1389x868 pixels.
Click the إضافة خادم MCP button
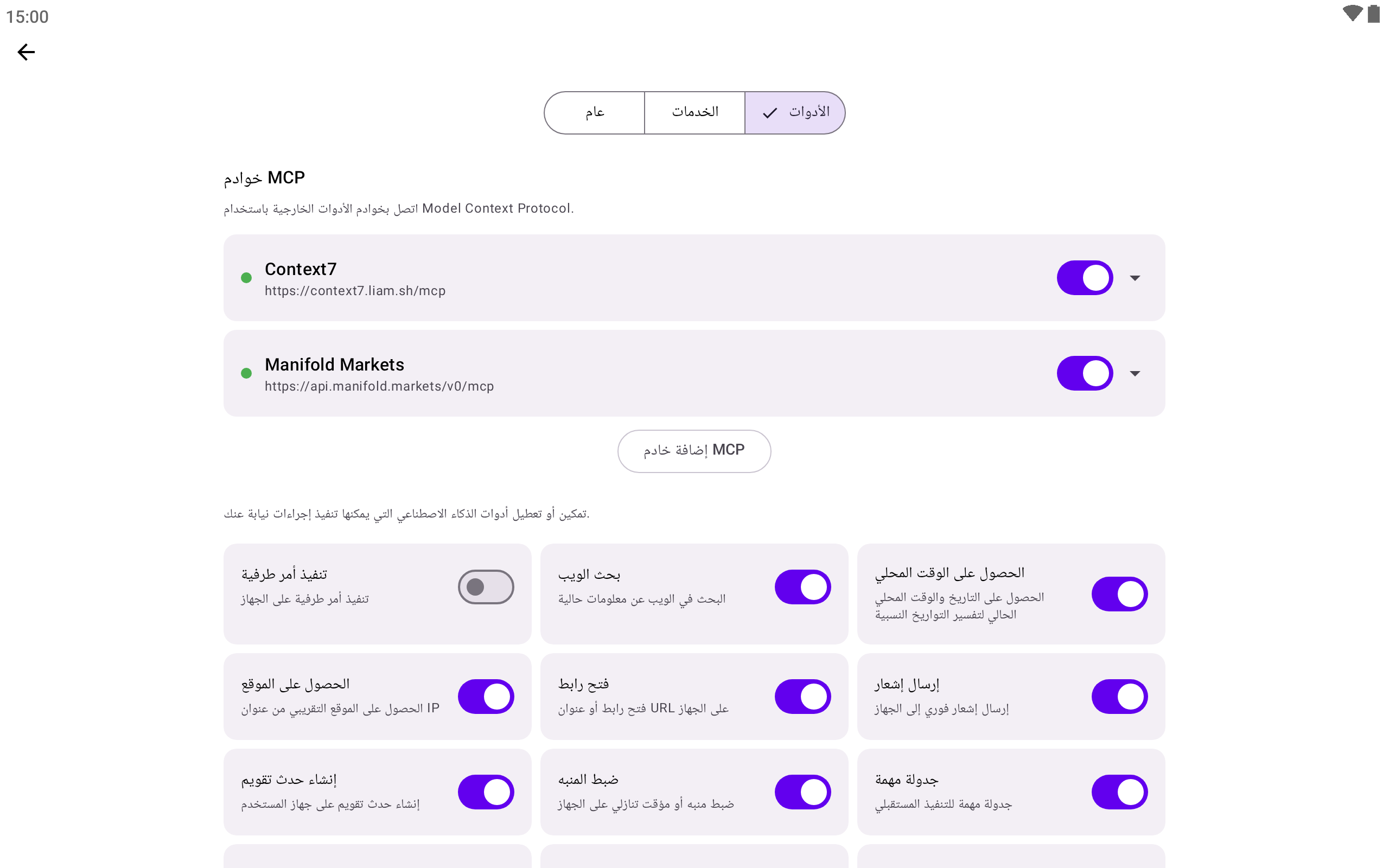[694, 451]
